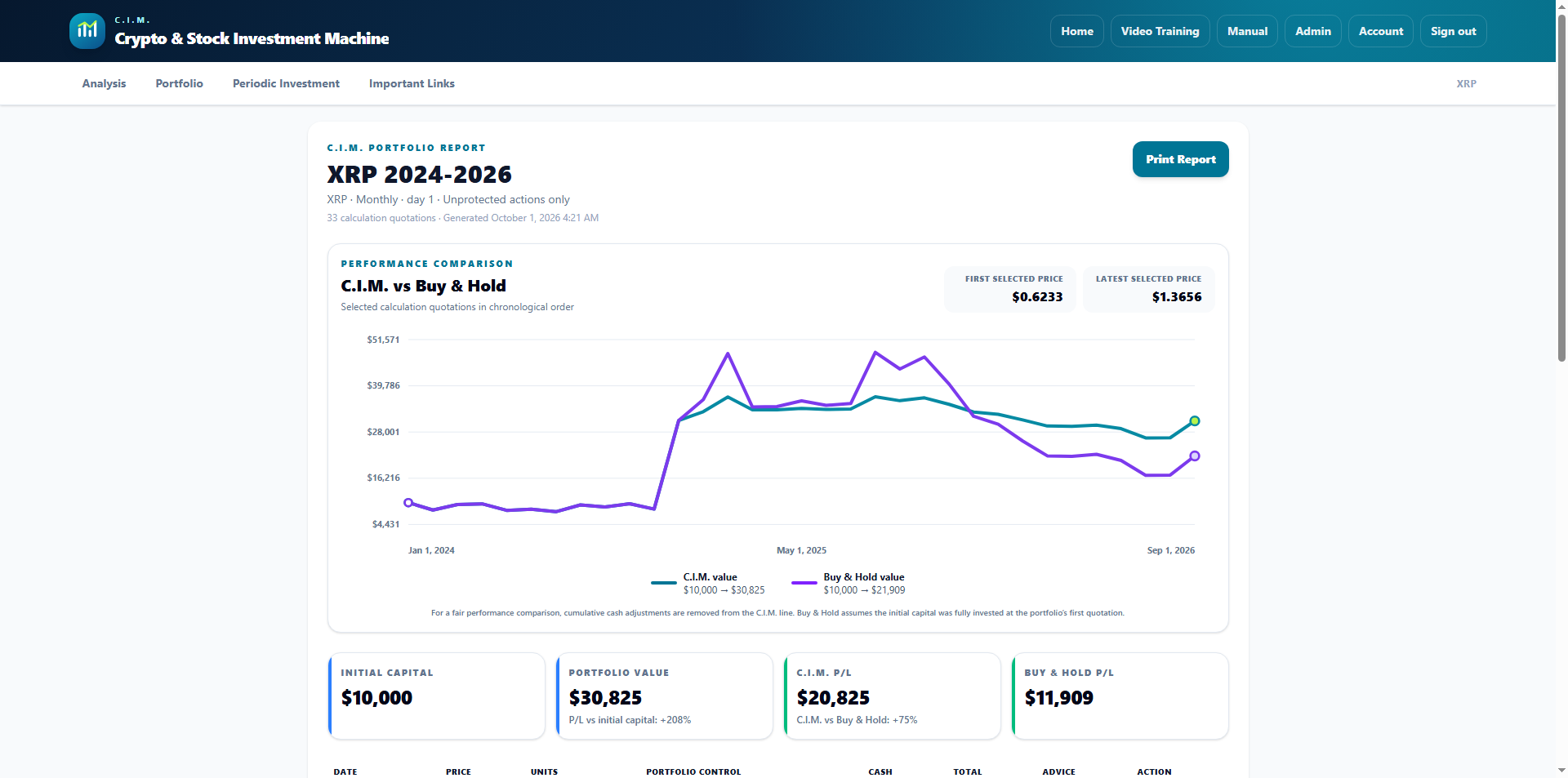Click the Jan 1, 2024 x-axis label
Viewport: 1568px width, 778px height.
(431, 550)
